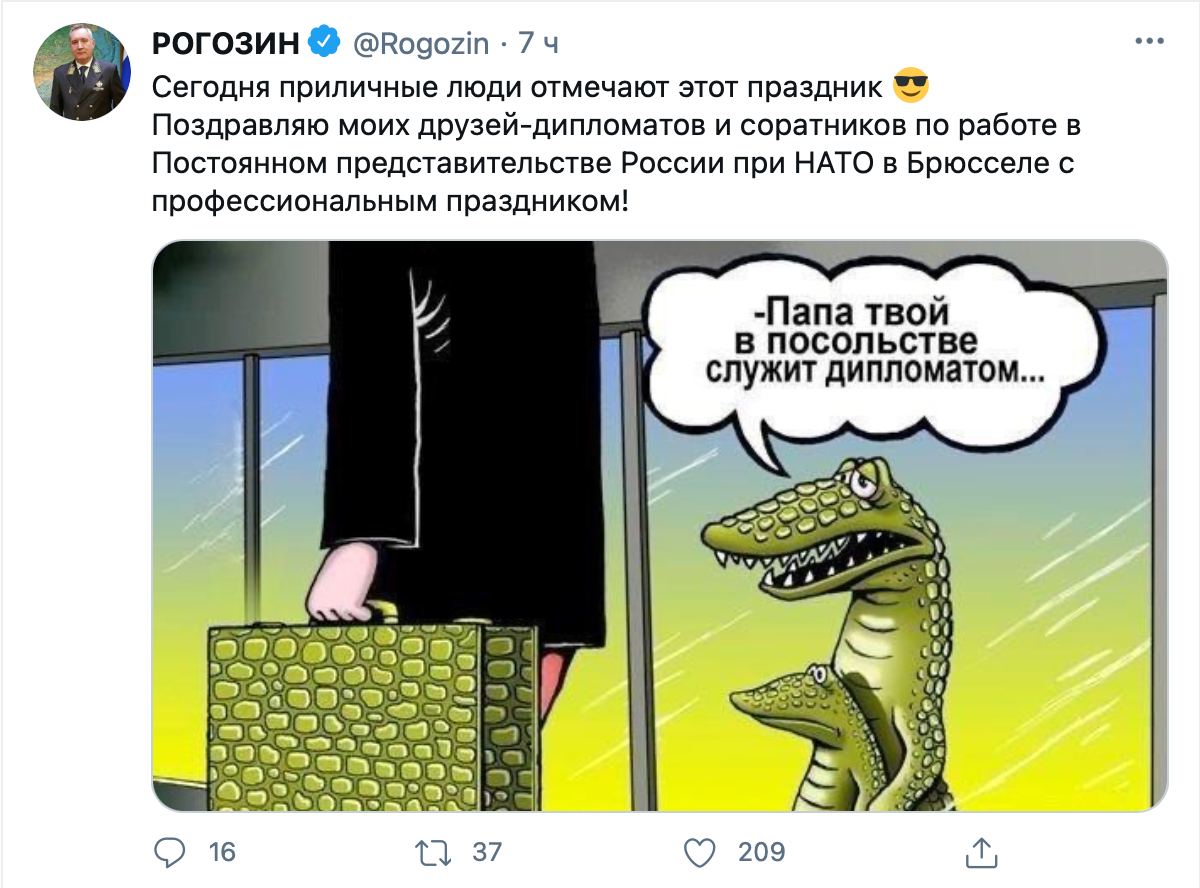Open the share tweet upload icon

977,852
